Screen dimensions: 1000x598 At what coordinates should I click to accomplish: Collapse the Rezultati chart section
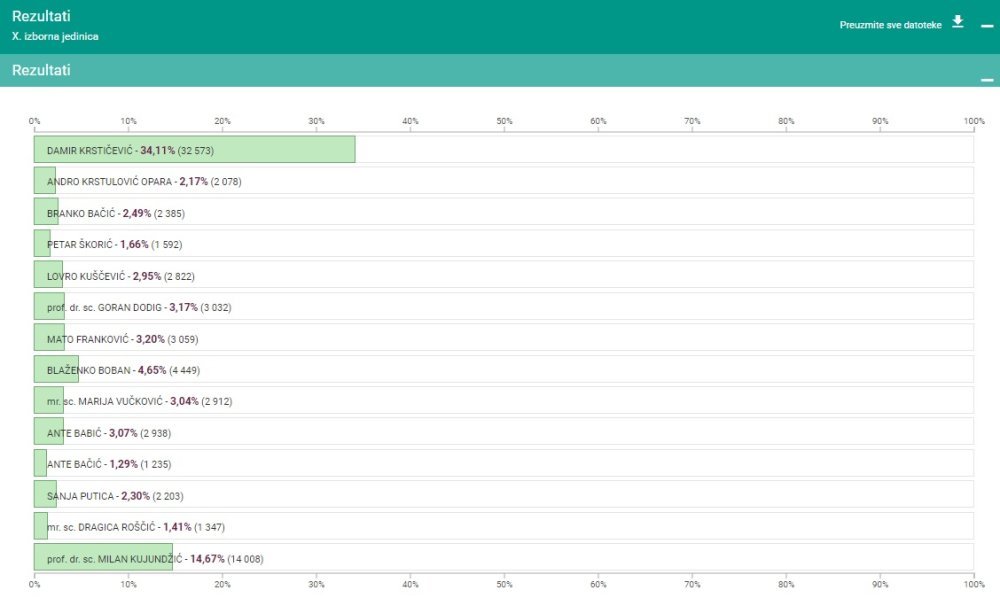(987, 80)
